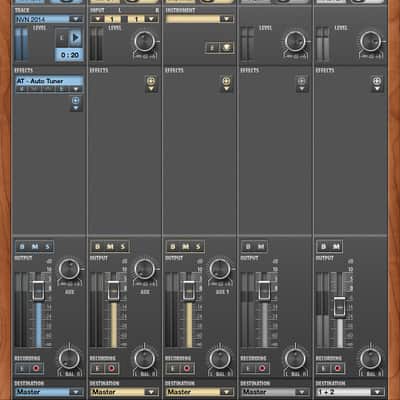Click the blue track output fader handle

[38, 291]
